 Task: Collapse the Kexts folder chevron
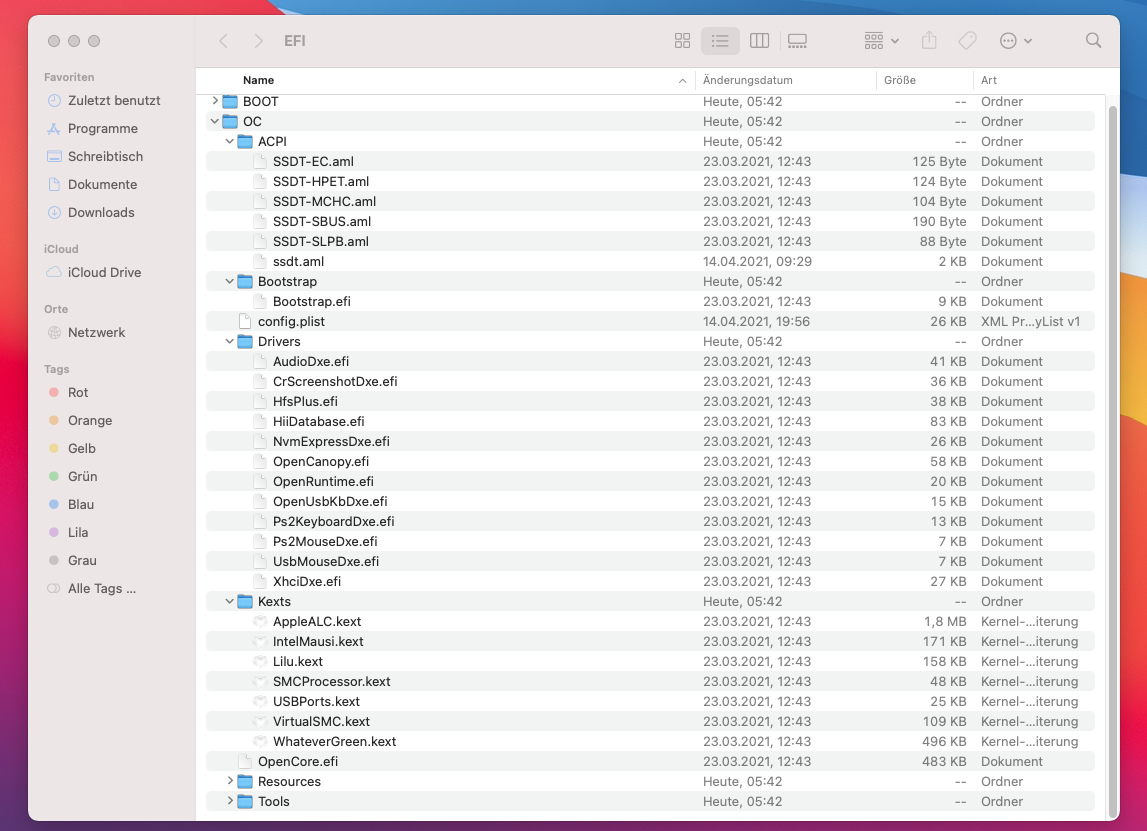[230, 601]
